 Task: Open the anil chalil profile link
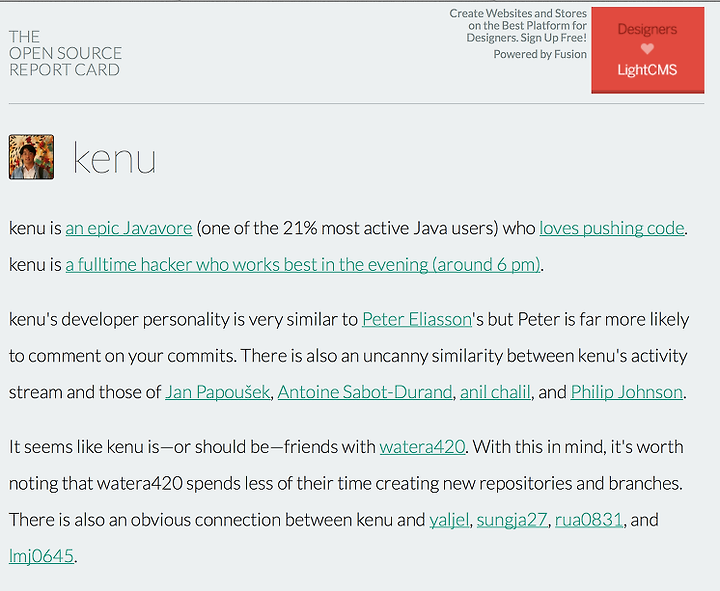[495, 392]
